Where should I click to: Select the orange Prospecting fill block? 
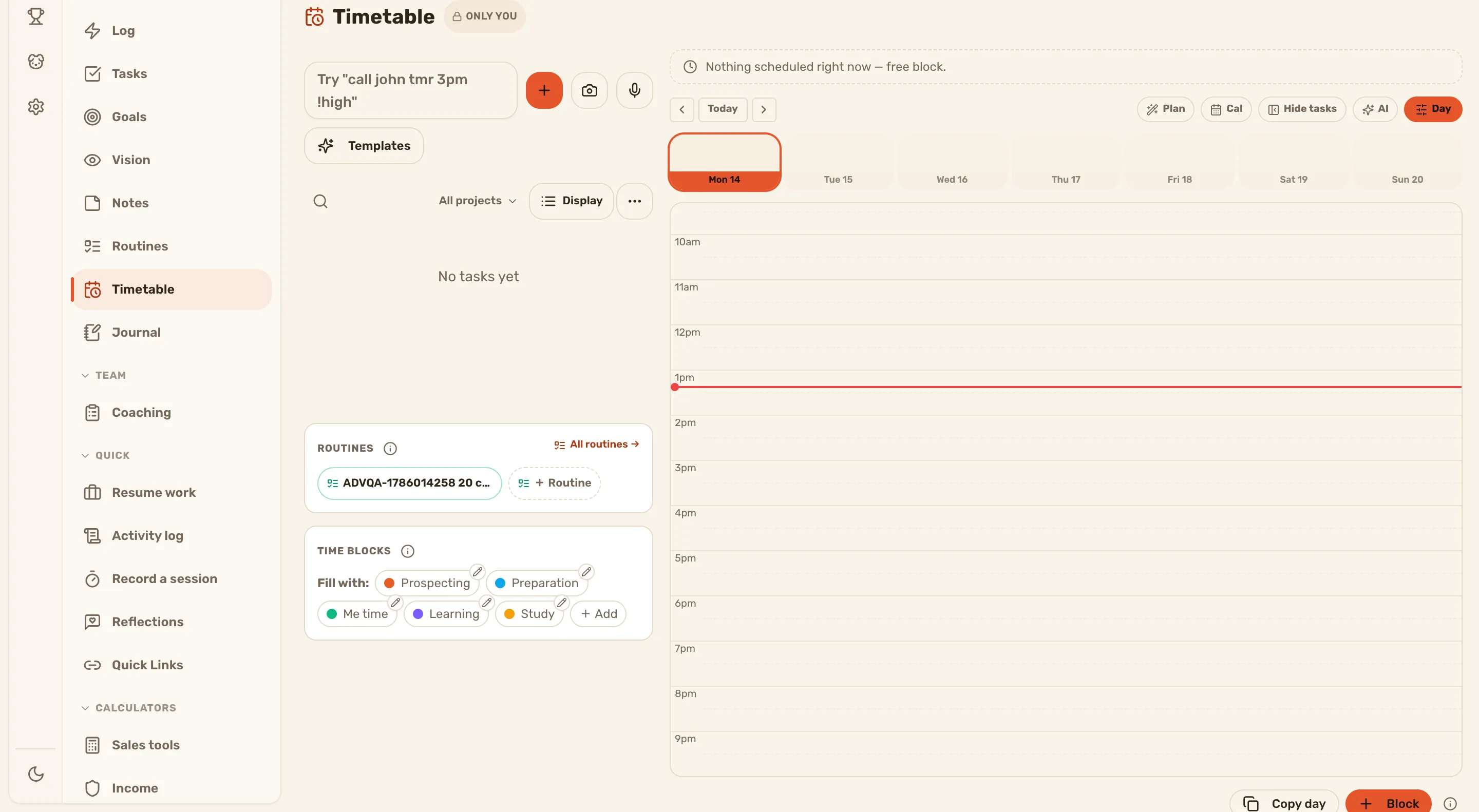tap(427, 583)
